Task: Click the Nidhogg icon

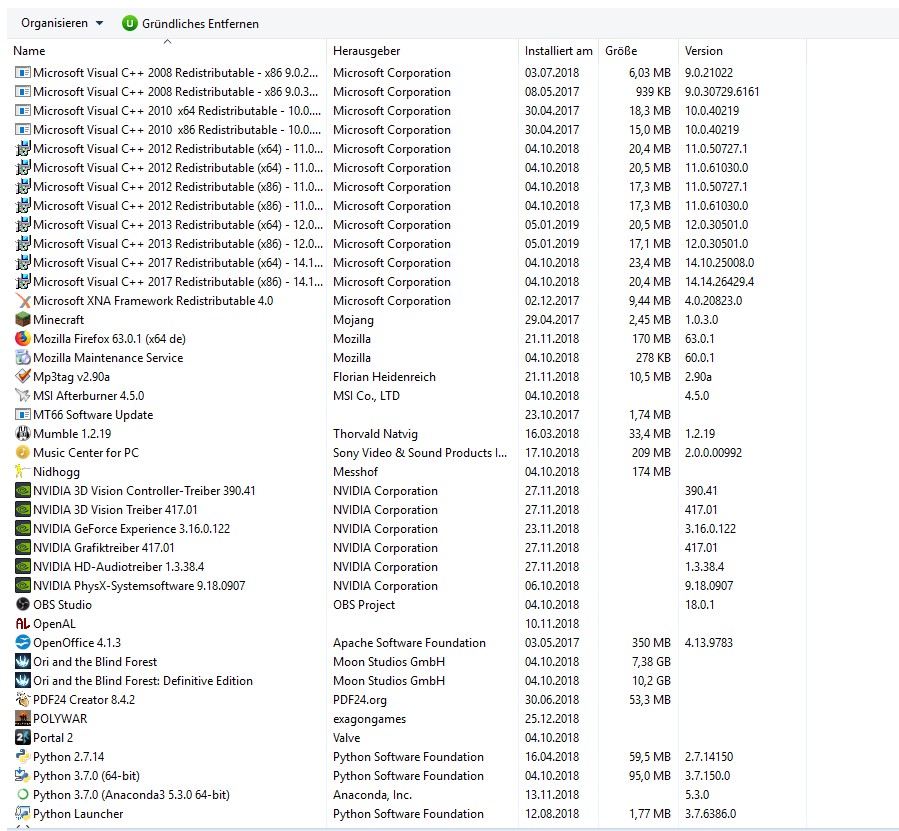Action: point(22,471)
